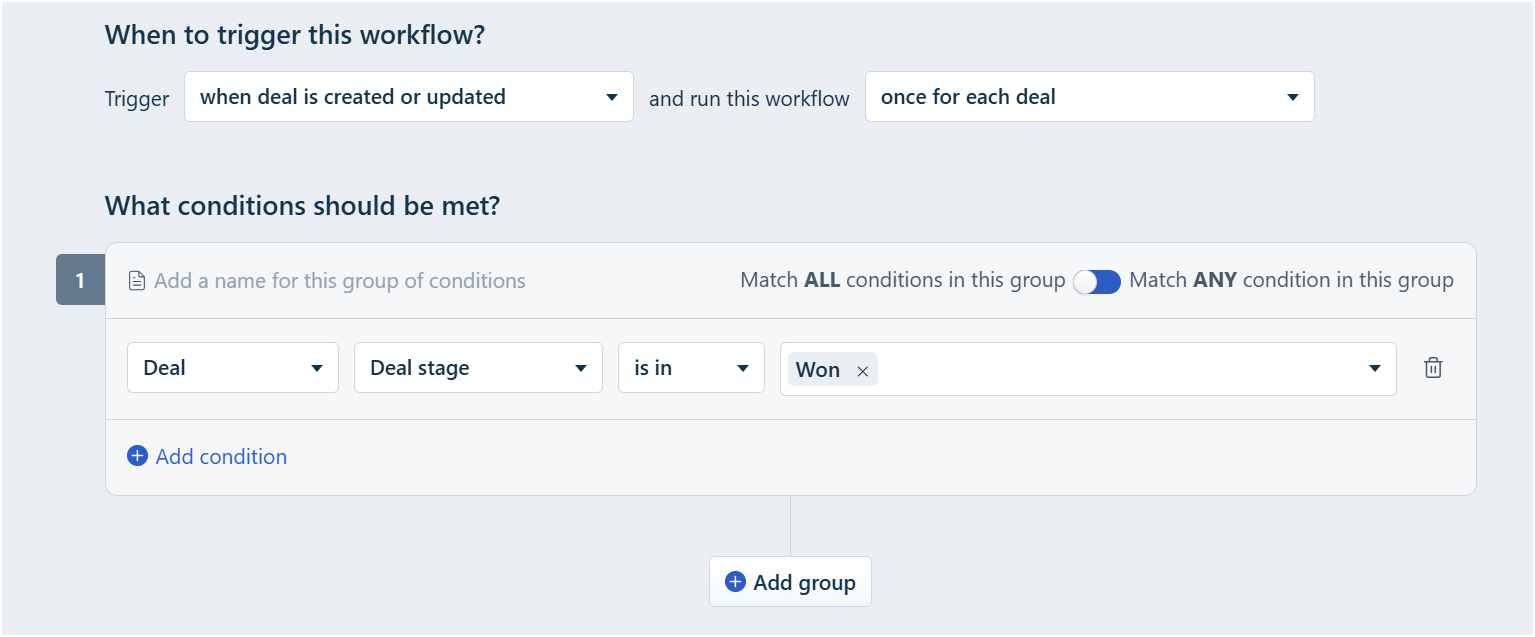Screen dimensions: 1535x637
Task: Remove the Won tag via its x
Action: (x=862, y=371)
